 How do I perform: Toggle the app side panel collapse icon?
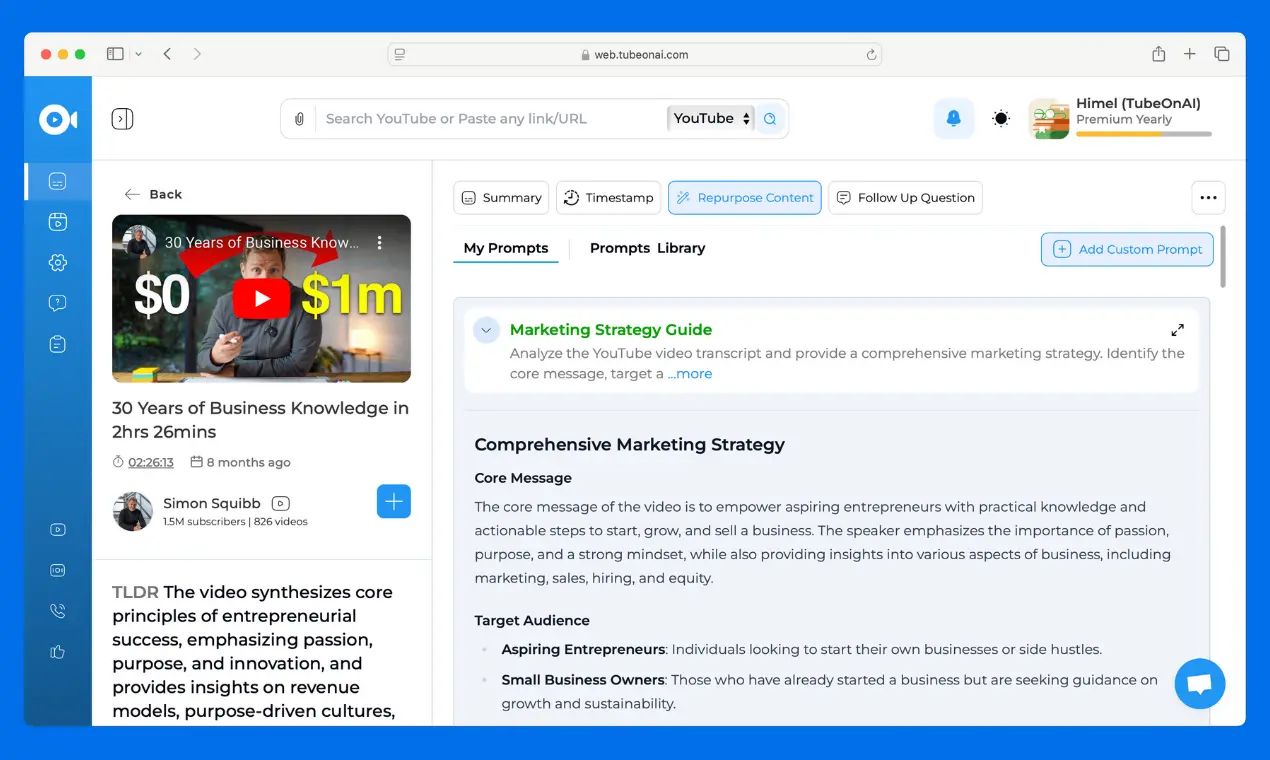click(x=122, y=119)
